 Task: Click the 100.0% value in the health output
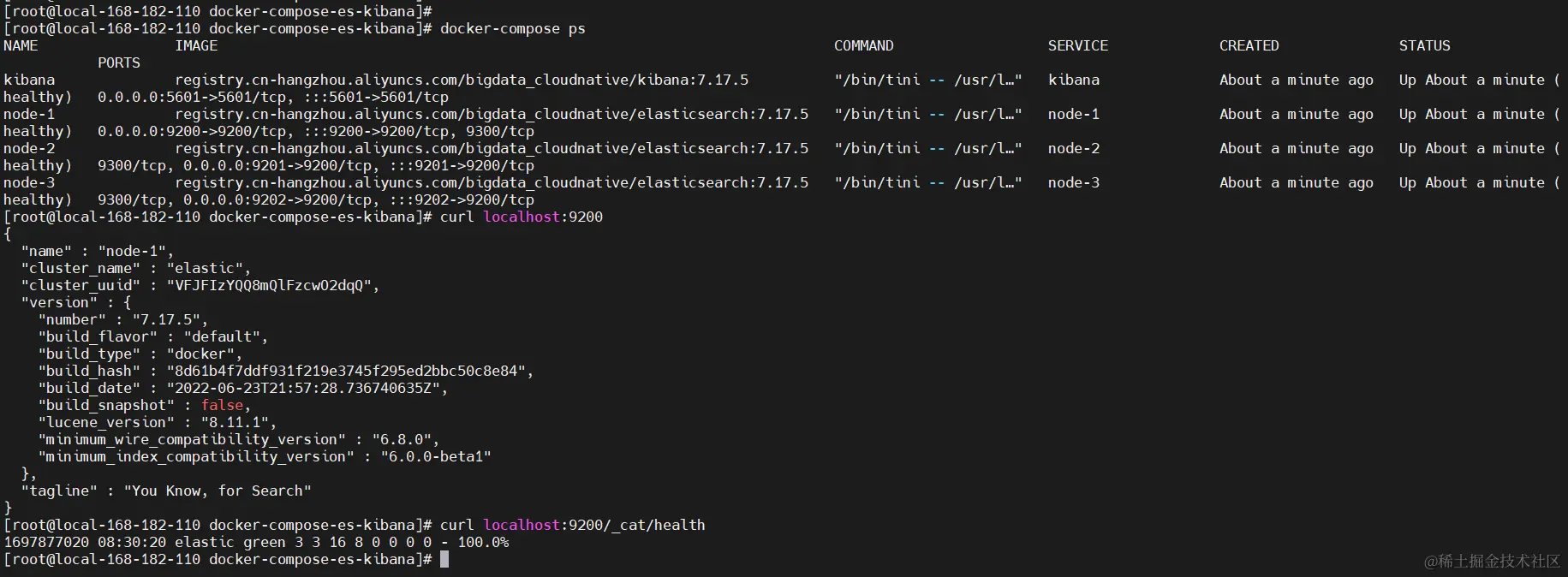[x=483, y=542]
